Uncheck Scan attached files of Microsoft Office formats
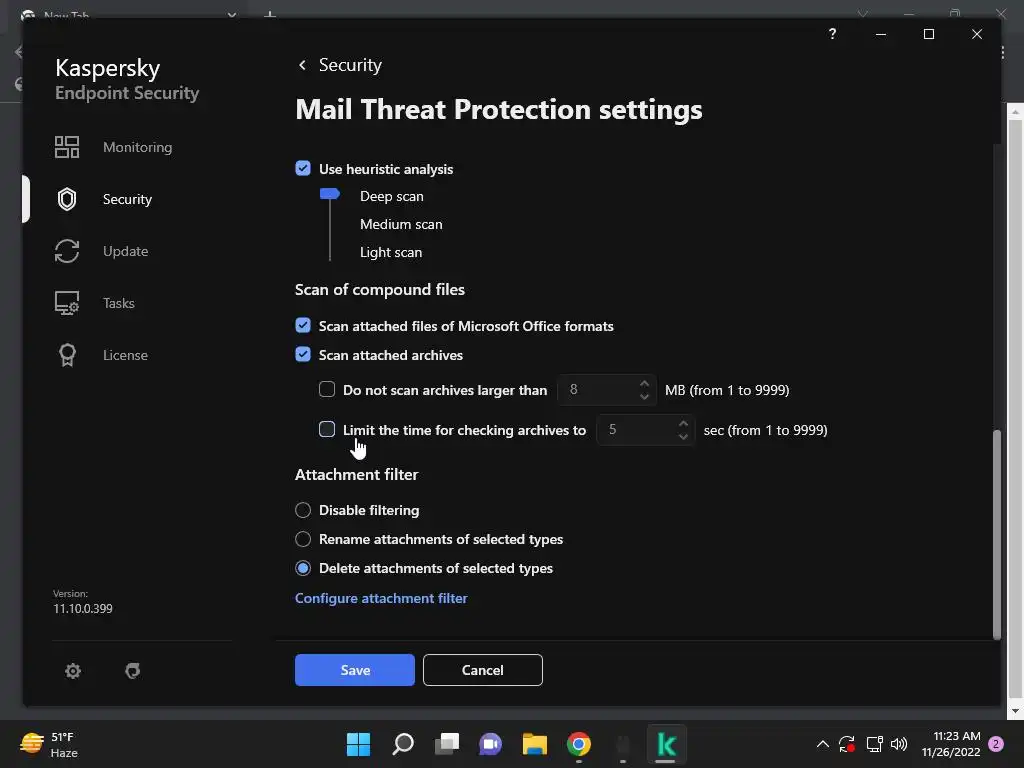 pos(303,325)
